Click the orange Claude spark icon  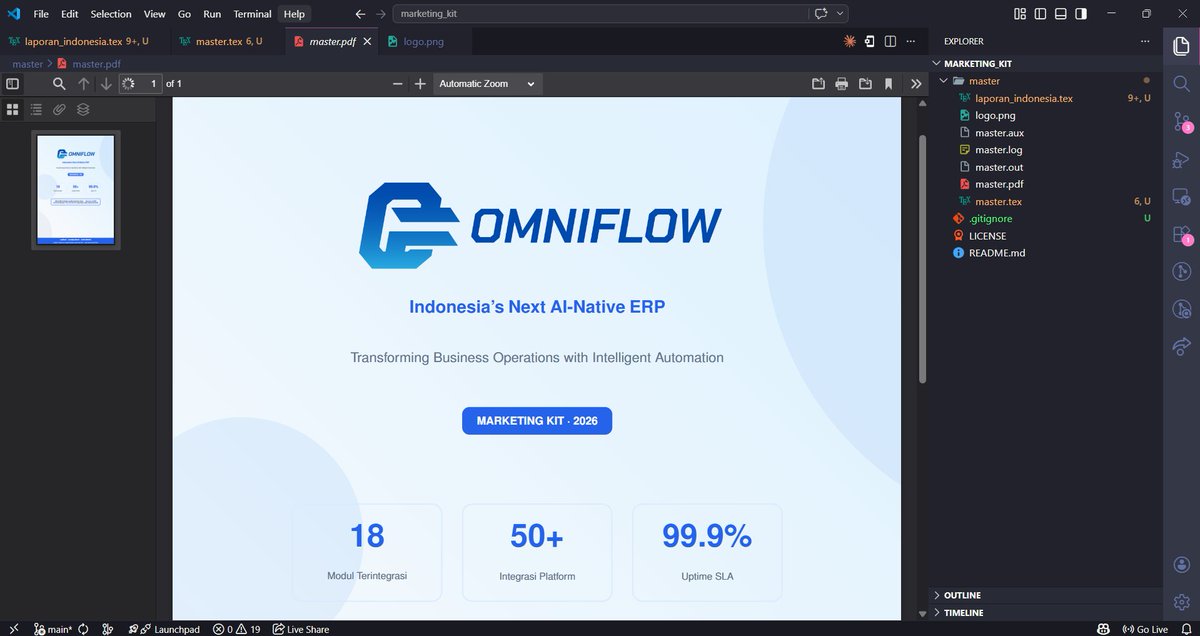pos(850,41)
